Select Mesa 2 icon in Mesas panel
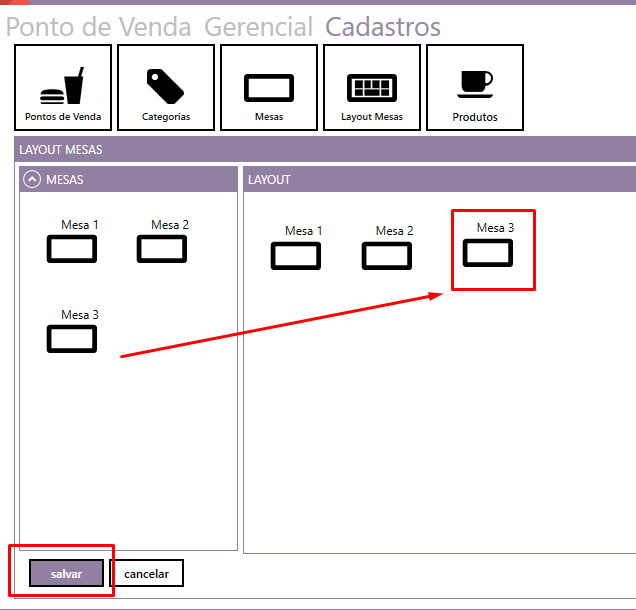This screenshot has height=610, width=636. 162,248
